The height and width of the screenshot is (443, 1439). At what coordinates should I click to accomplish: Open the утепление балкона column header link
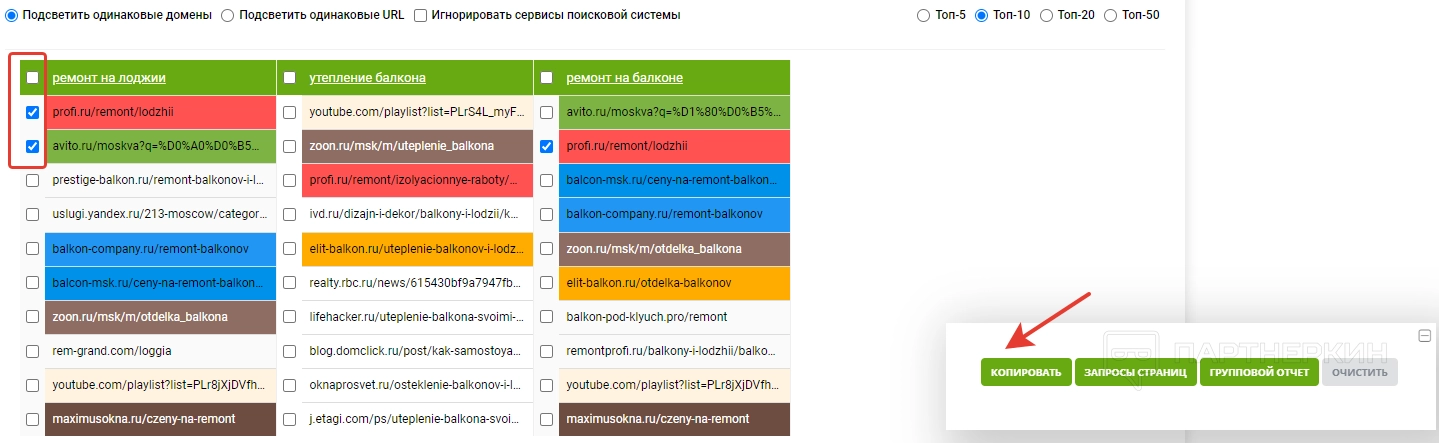(367, 78)
